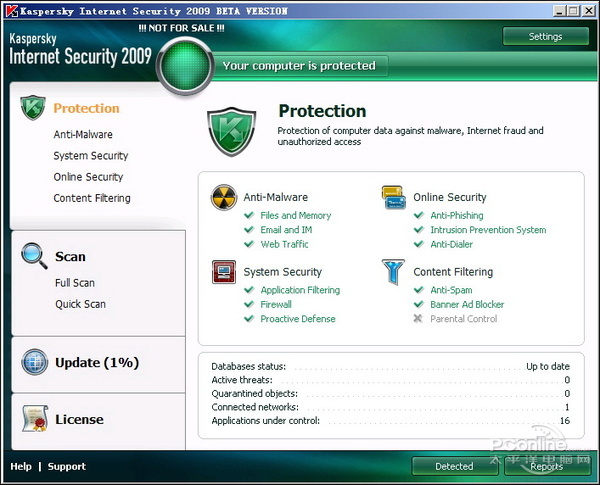The width and height of the screenshot is (600, 485).
Task: Open Files and Memory protection link
Action: coord(296,215)
